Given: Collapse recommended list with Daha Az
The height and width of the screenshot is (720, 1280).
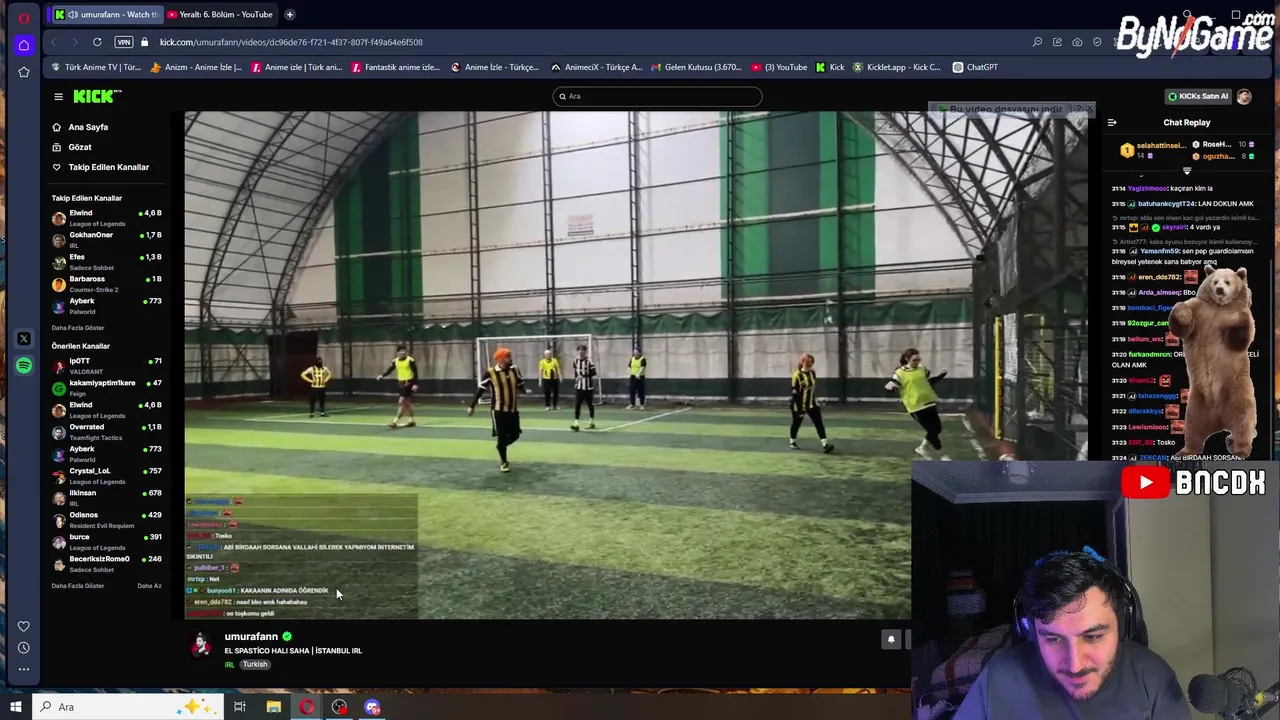Looking at the screenshot, I should (149, 586).
